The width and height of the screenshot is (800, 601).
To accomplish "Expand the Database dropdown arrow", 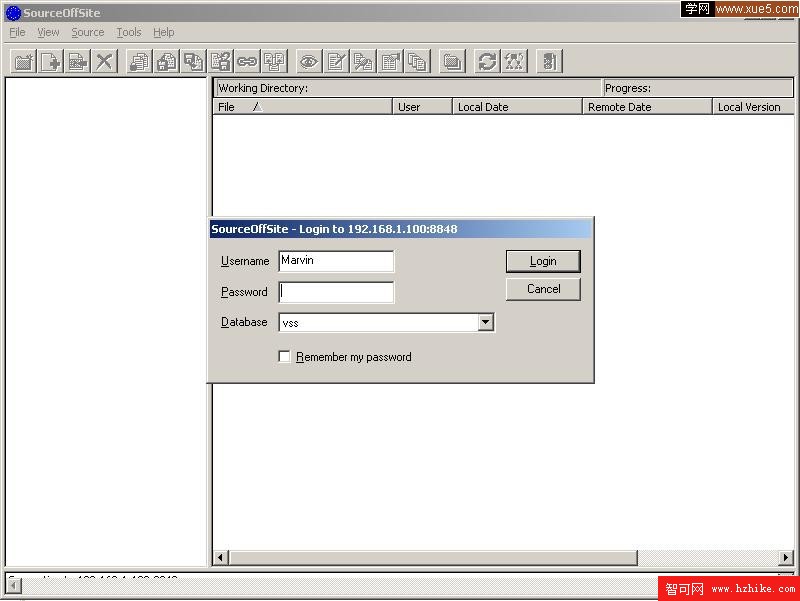I will 486,322.
